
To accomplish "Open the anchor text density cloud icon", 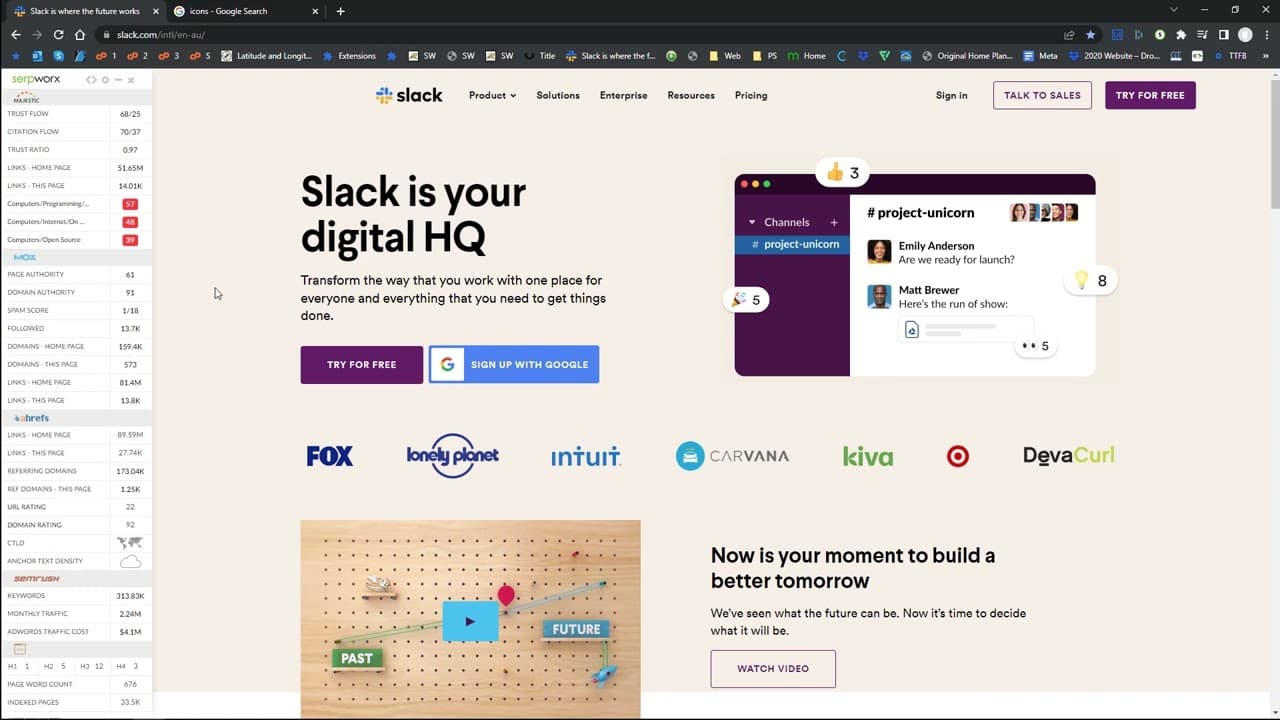I will 130,561.
